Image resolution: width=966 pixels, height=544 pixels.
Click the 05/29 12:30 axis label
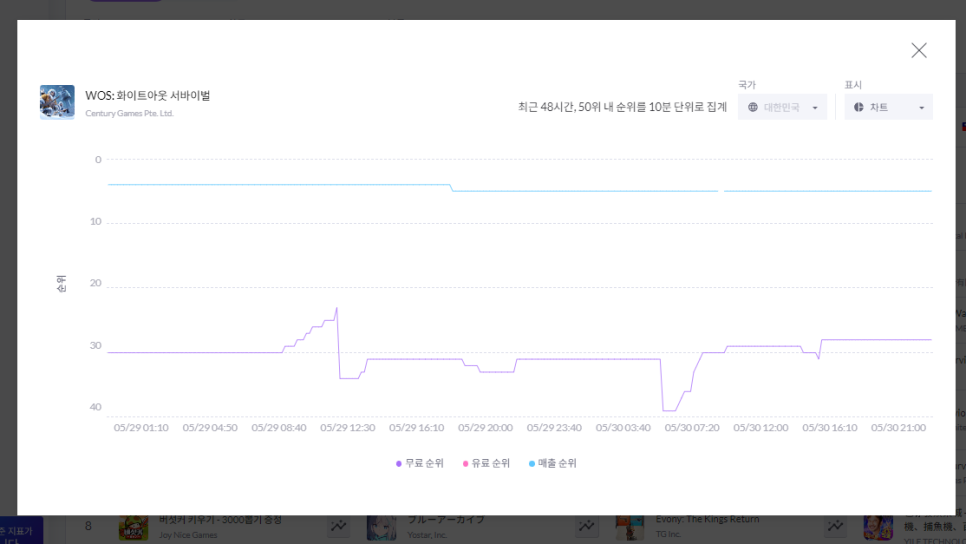tap(347, 428)
